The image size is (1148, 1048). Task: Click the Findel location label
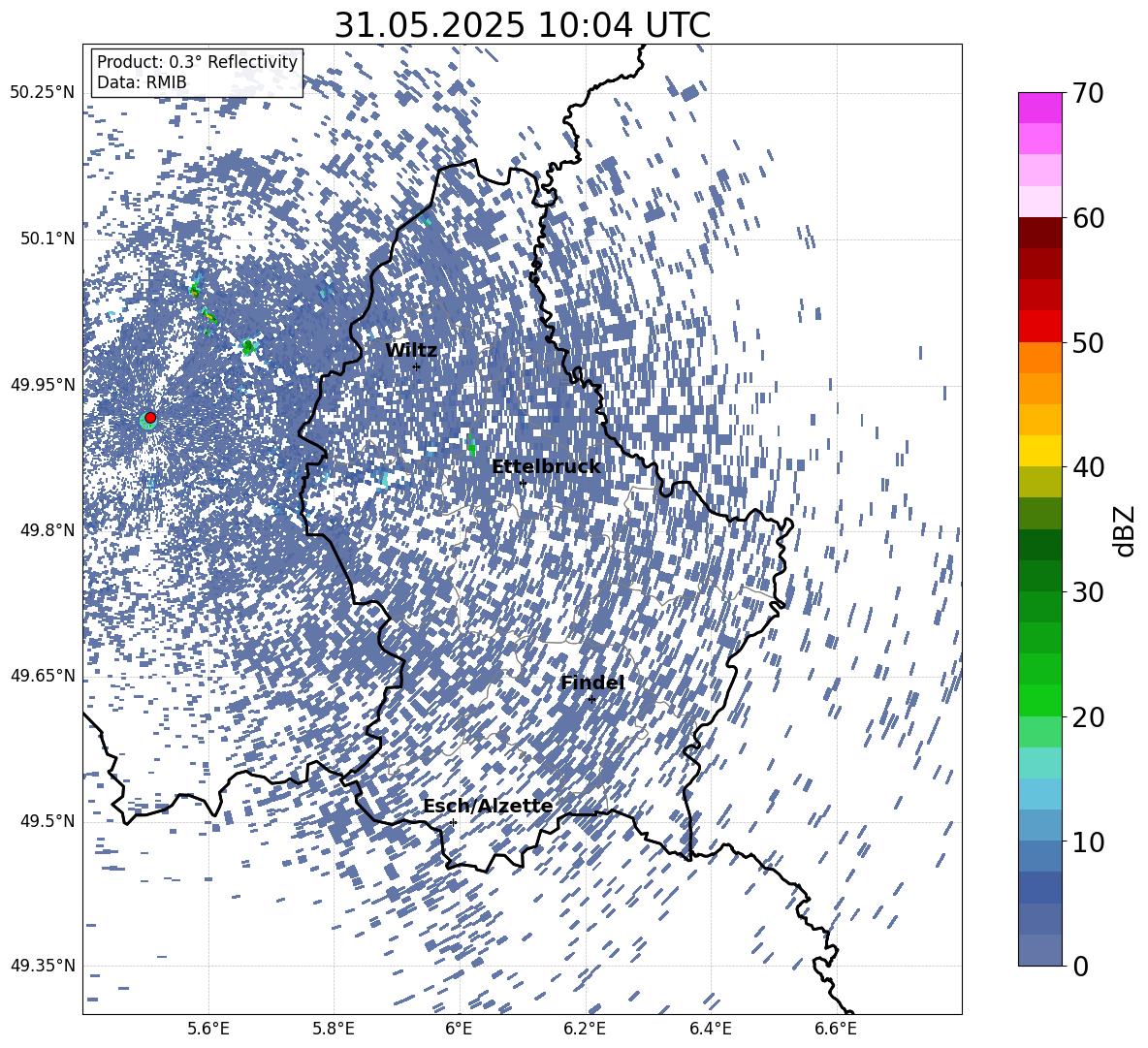591,683
